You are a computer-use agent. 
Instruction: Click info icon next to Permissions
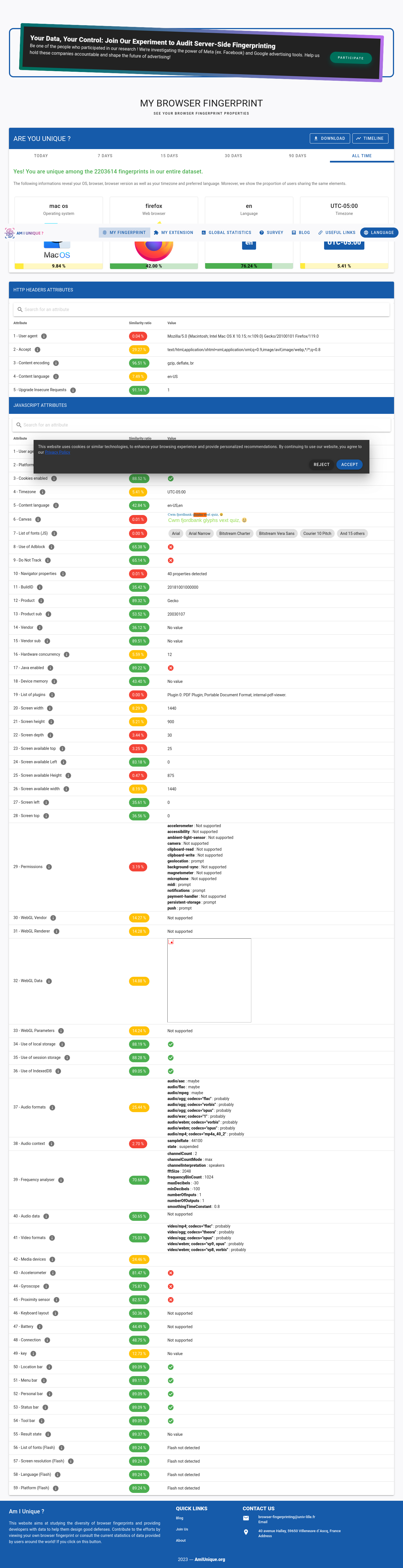click(49, 867)
